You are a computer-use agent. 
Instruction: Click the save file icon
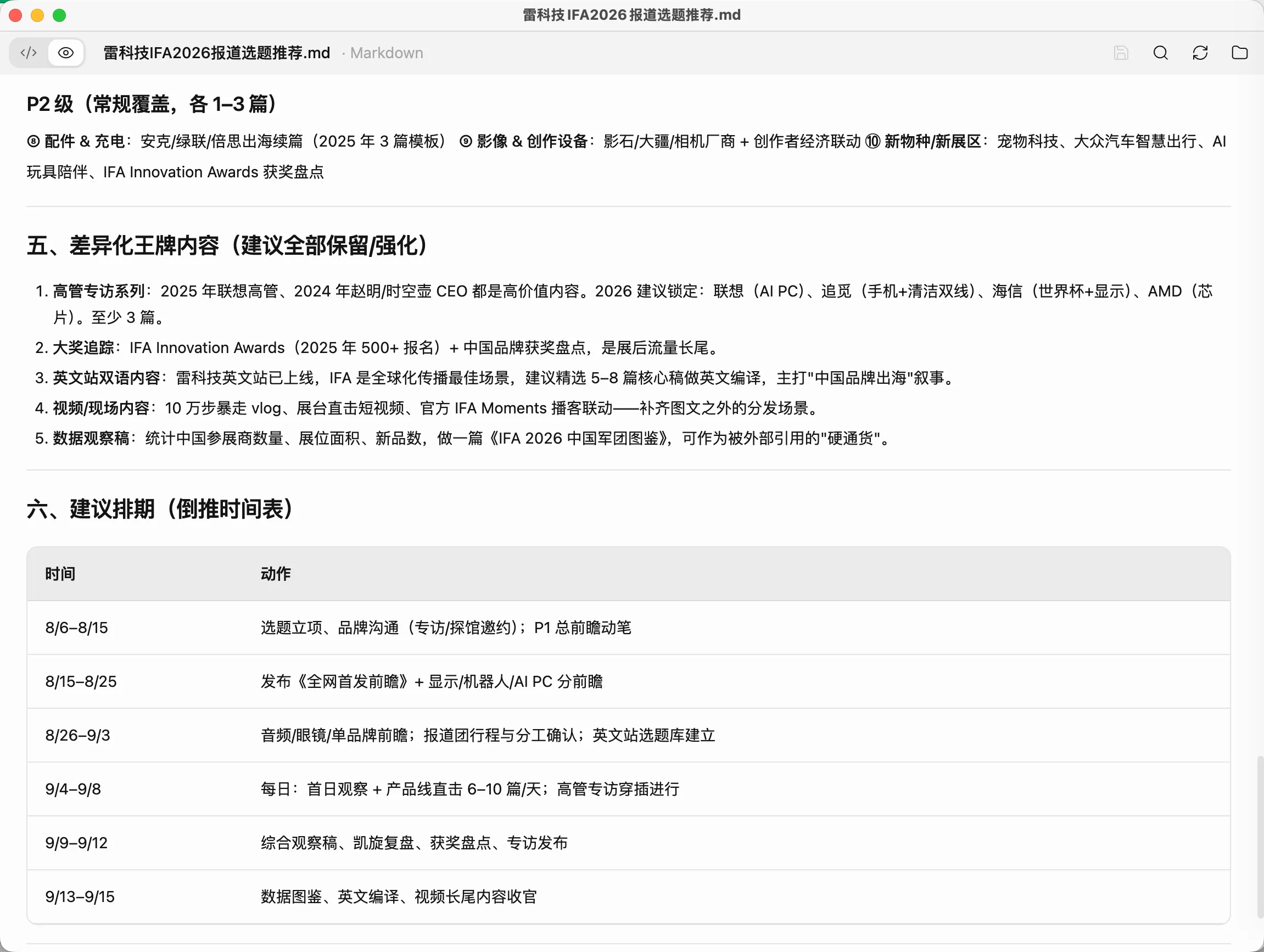click(1121, 53)
